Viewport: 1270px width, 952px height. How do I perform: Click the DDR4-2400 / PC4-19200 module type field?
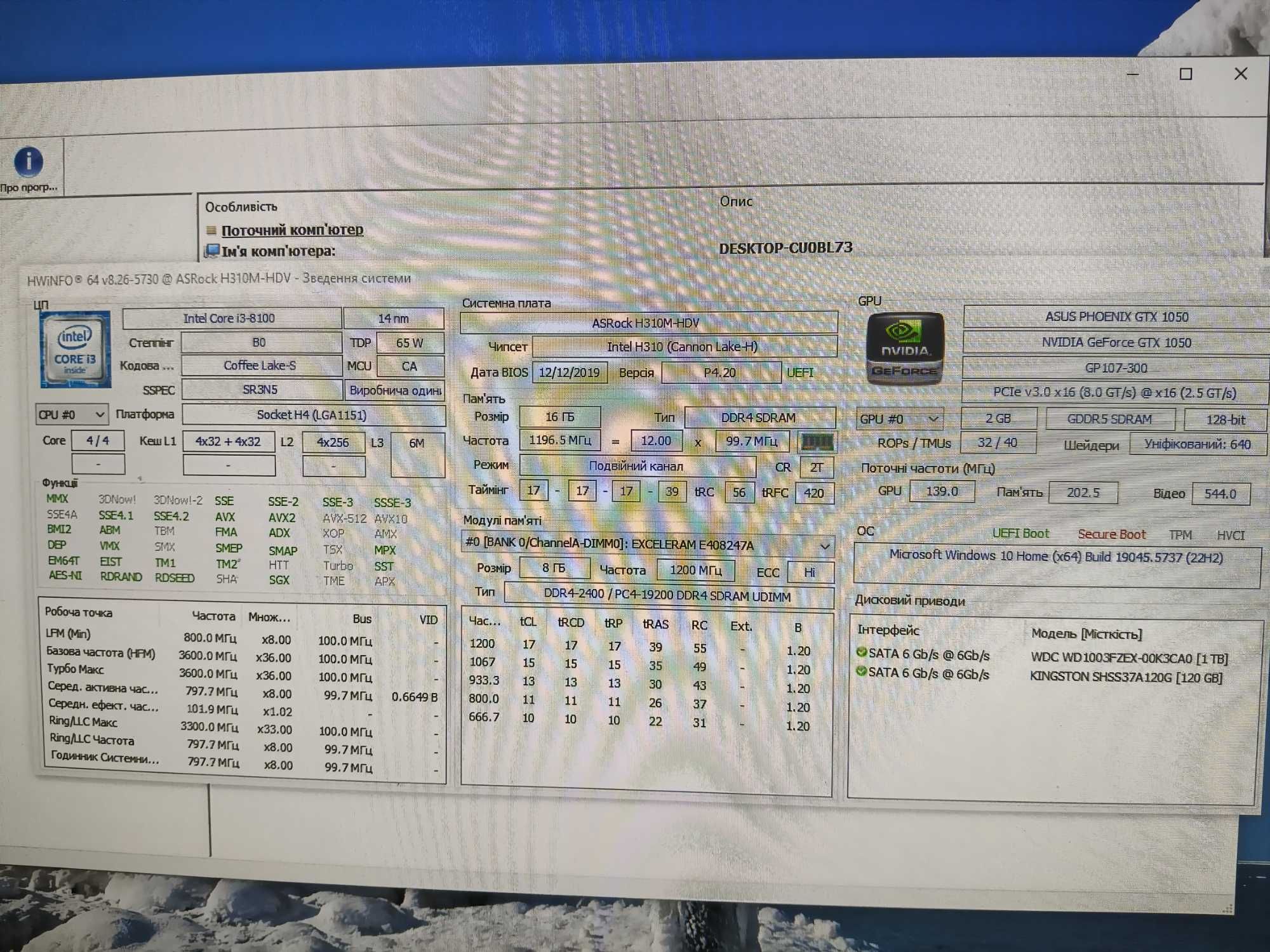[x=669, y=596]
